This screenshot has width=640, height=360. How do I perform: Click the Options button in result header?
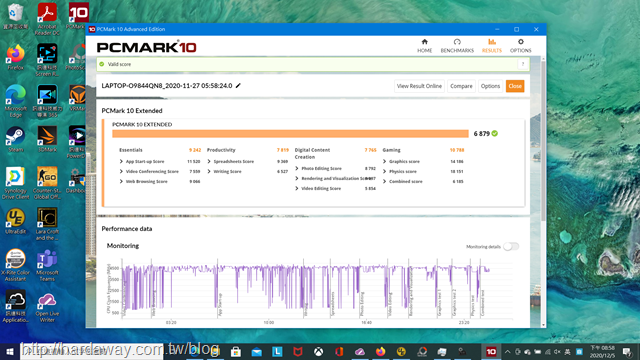490,86
